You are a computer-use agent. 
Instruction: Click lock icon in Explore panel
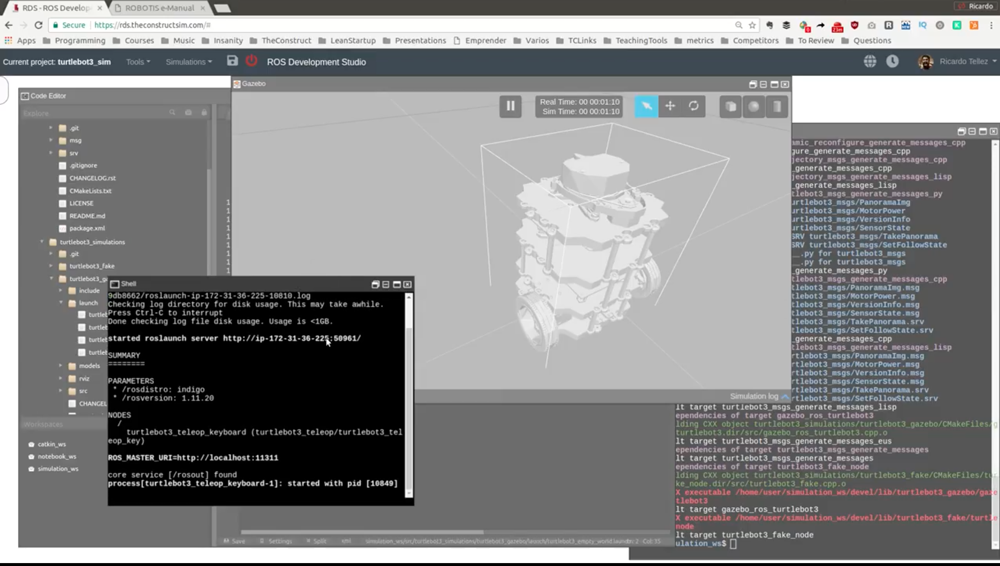pyautogui.click(x=204, y=113)
